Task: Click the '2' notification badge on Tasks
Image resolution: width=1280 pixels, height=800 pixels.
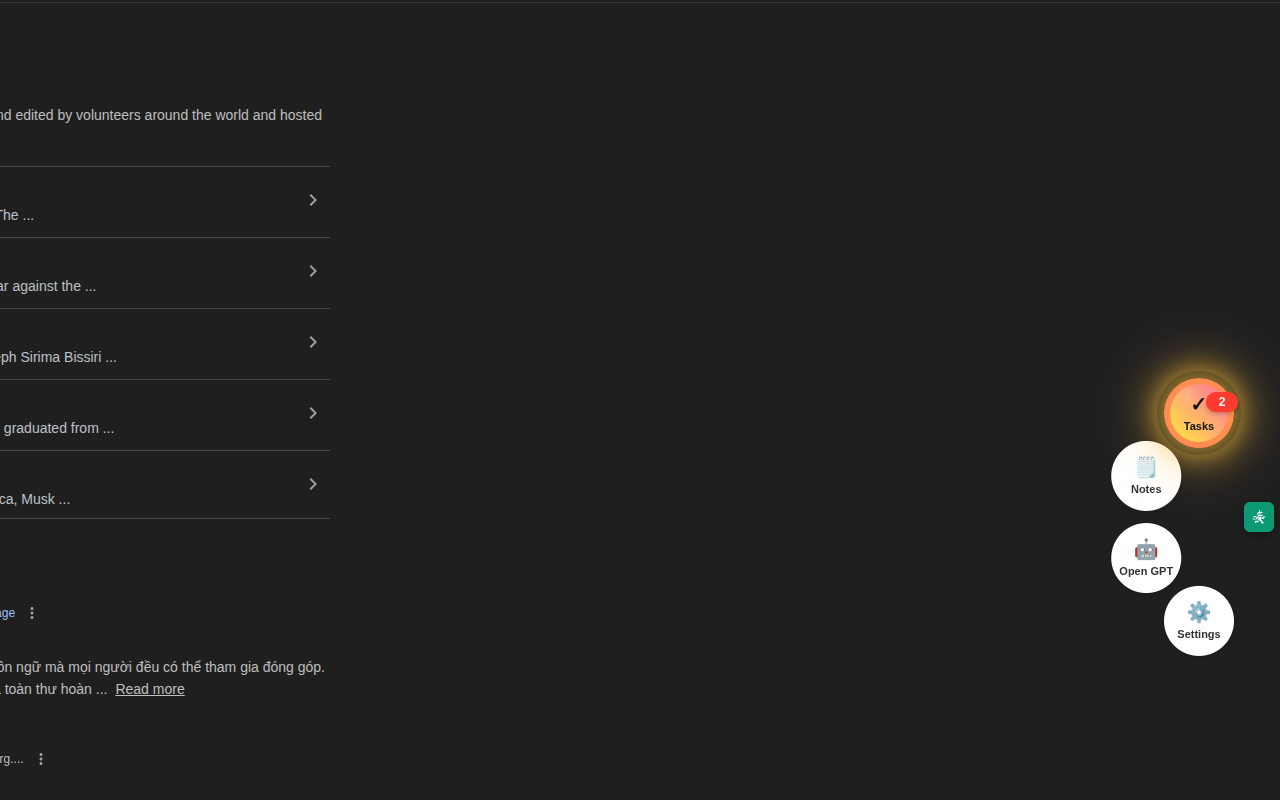Action: pos(1222,402)
